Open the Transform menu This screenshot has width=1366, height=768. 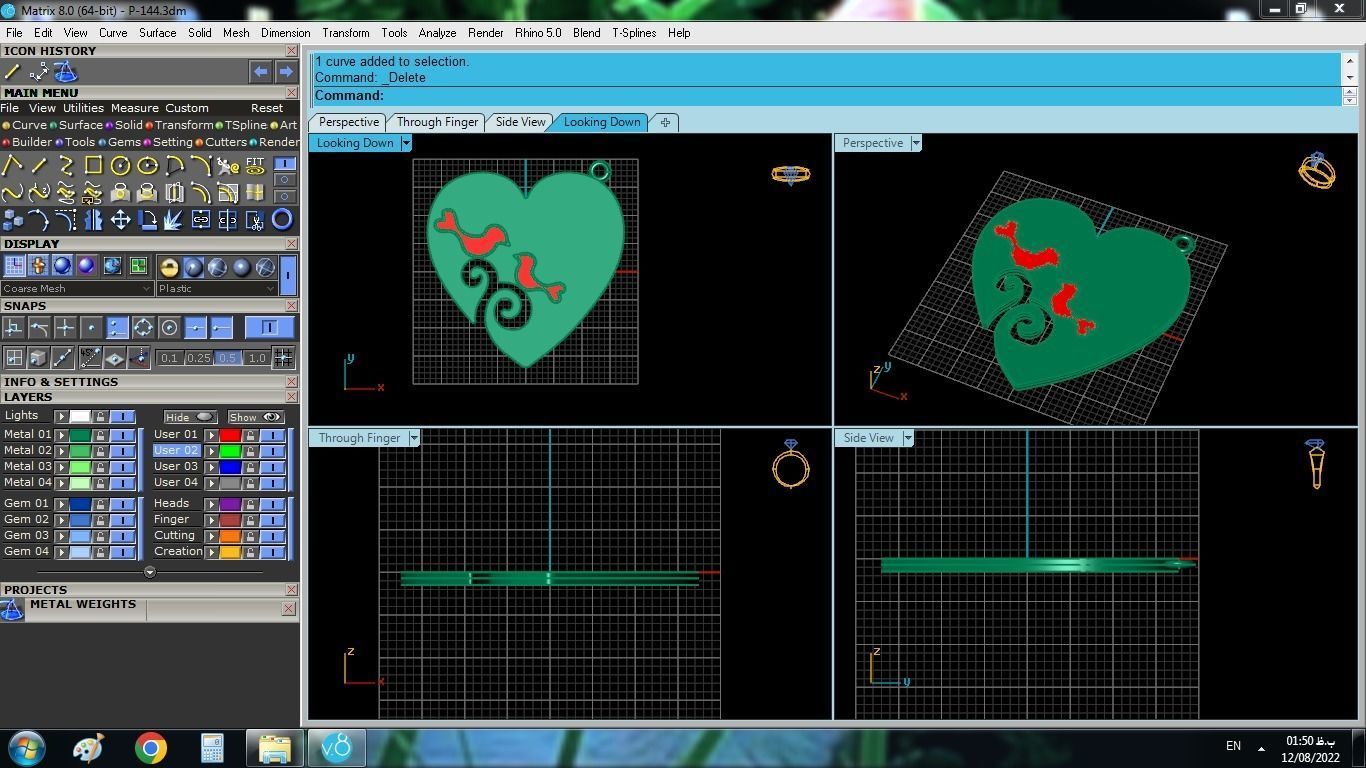[x=345, y=33]
